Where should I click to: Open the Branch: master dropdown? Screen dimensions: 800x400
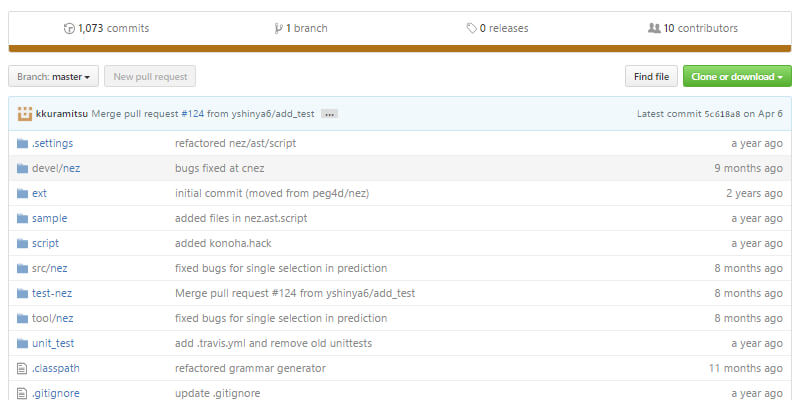click(53, 76)
